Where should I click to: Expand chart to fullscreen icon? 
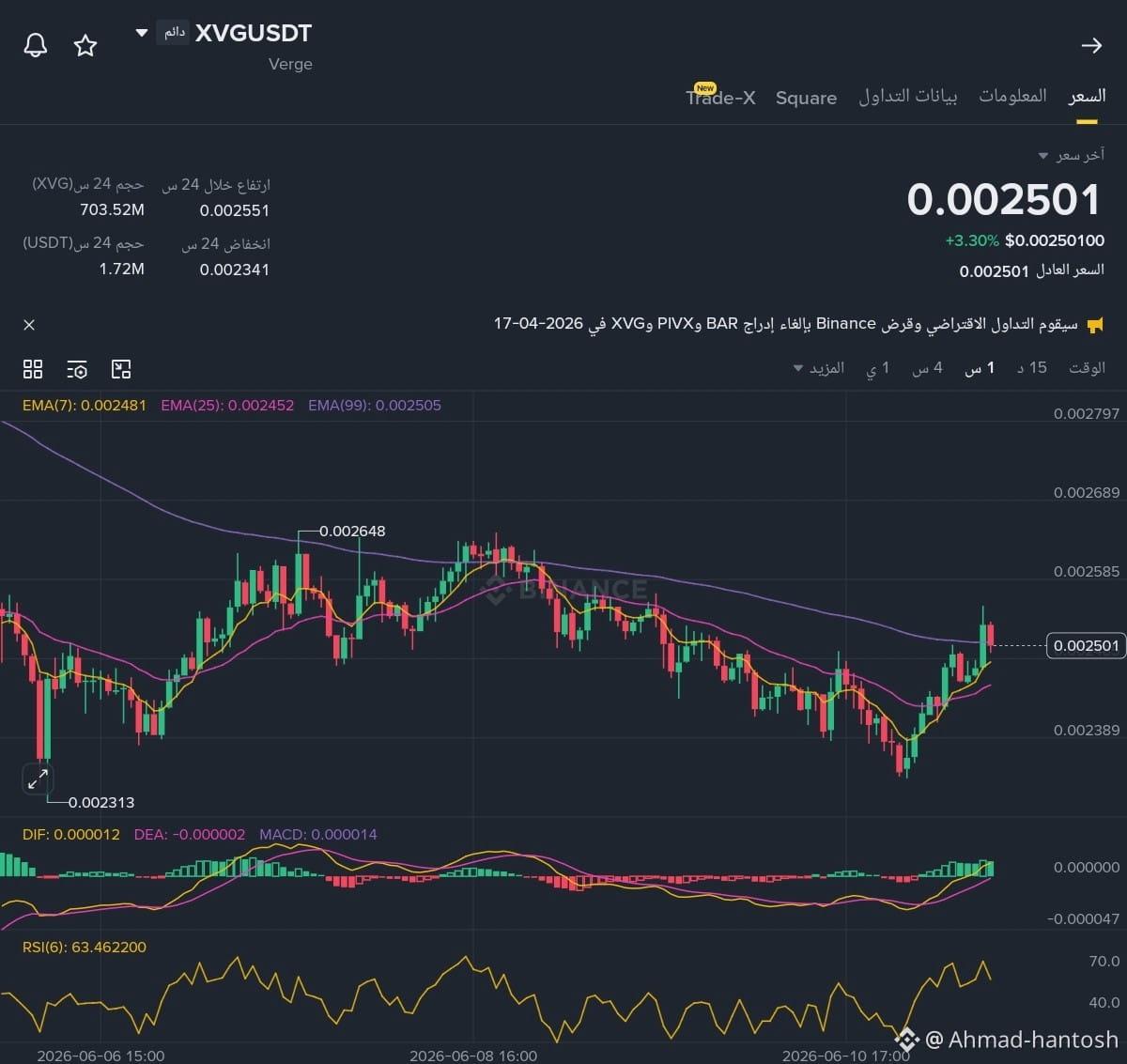[x=38, y=779]
